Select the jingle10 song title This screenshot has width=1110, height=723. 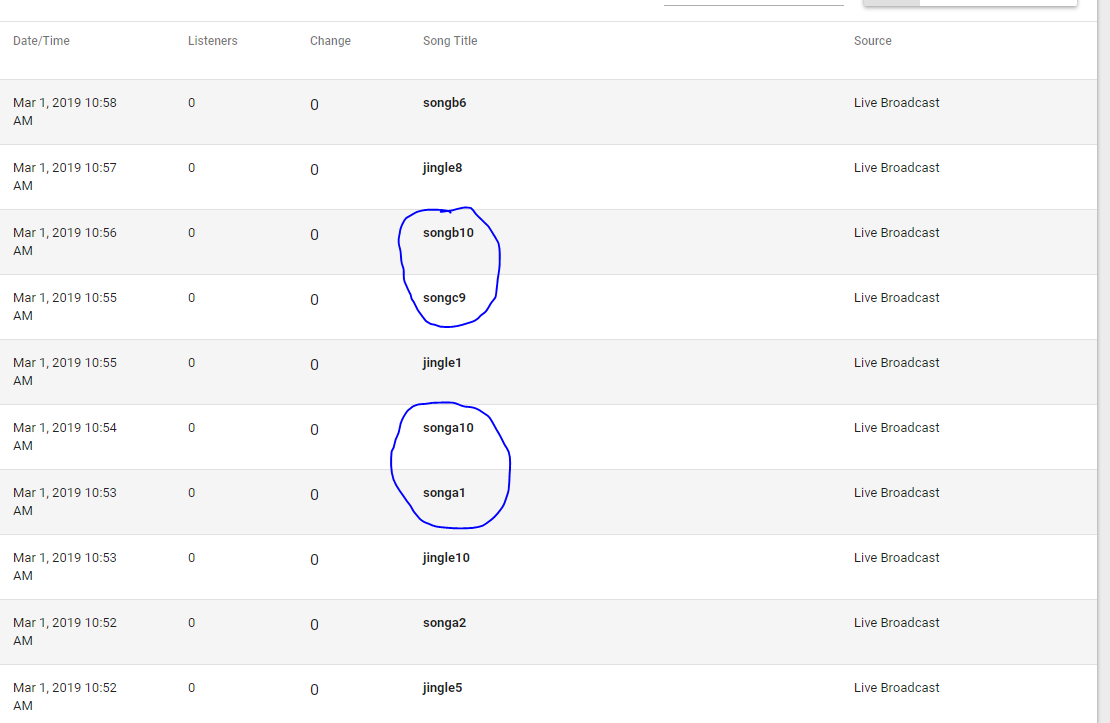tap(446, 558)
